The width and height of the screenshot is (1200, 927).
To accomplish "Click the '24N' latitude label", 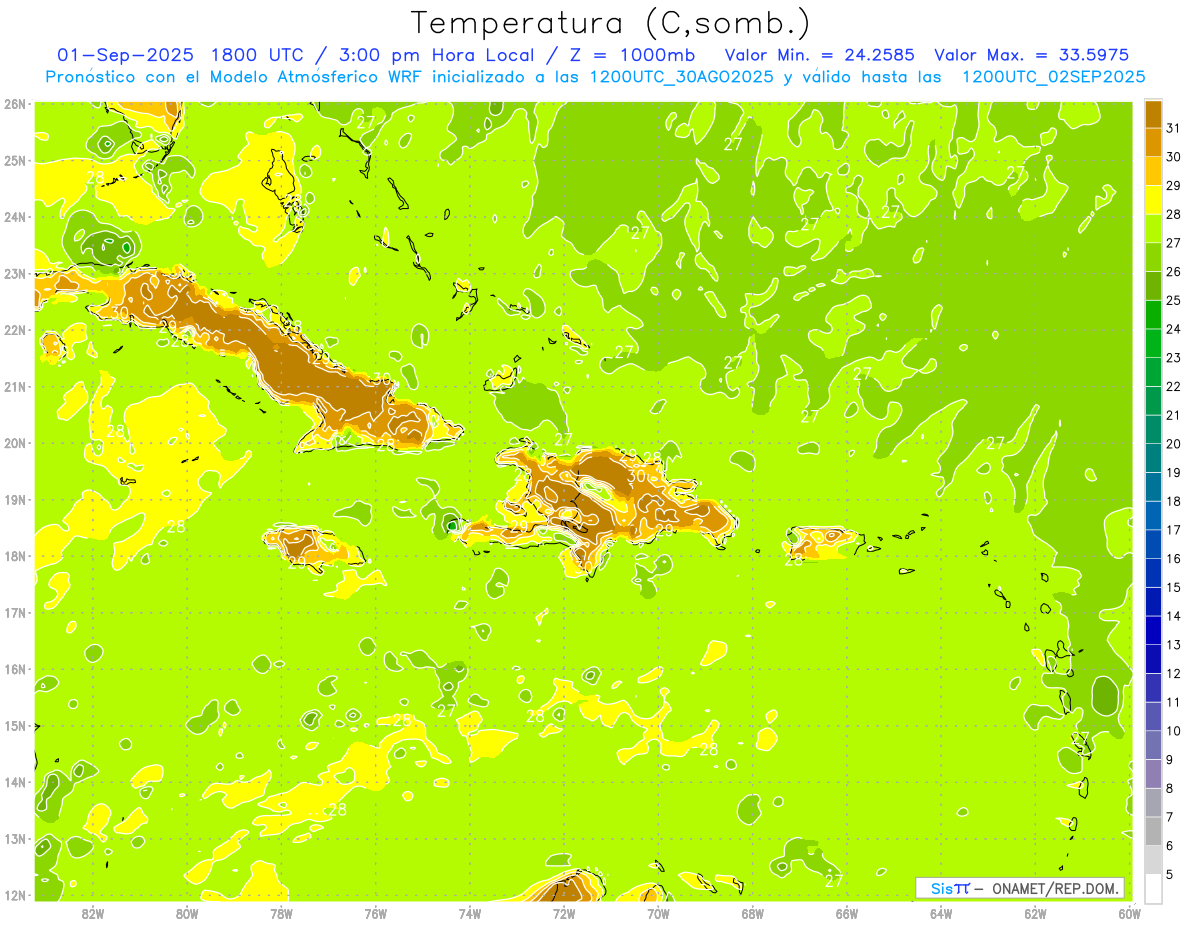I will tap(16, 217).
